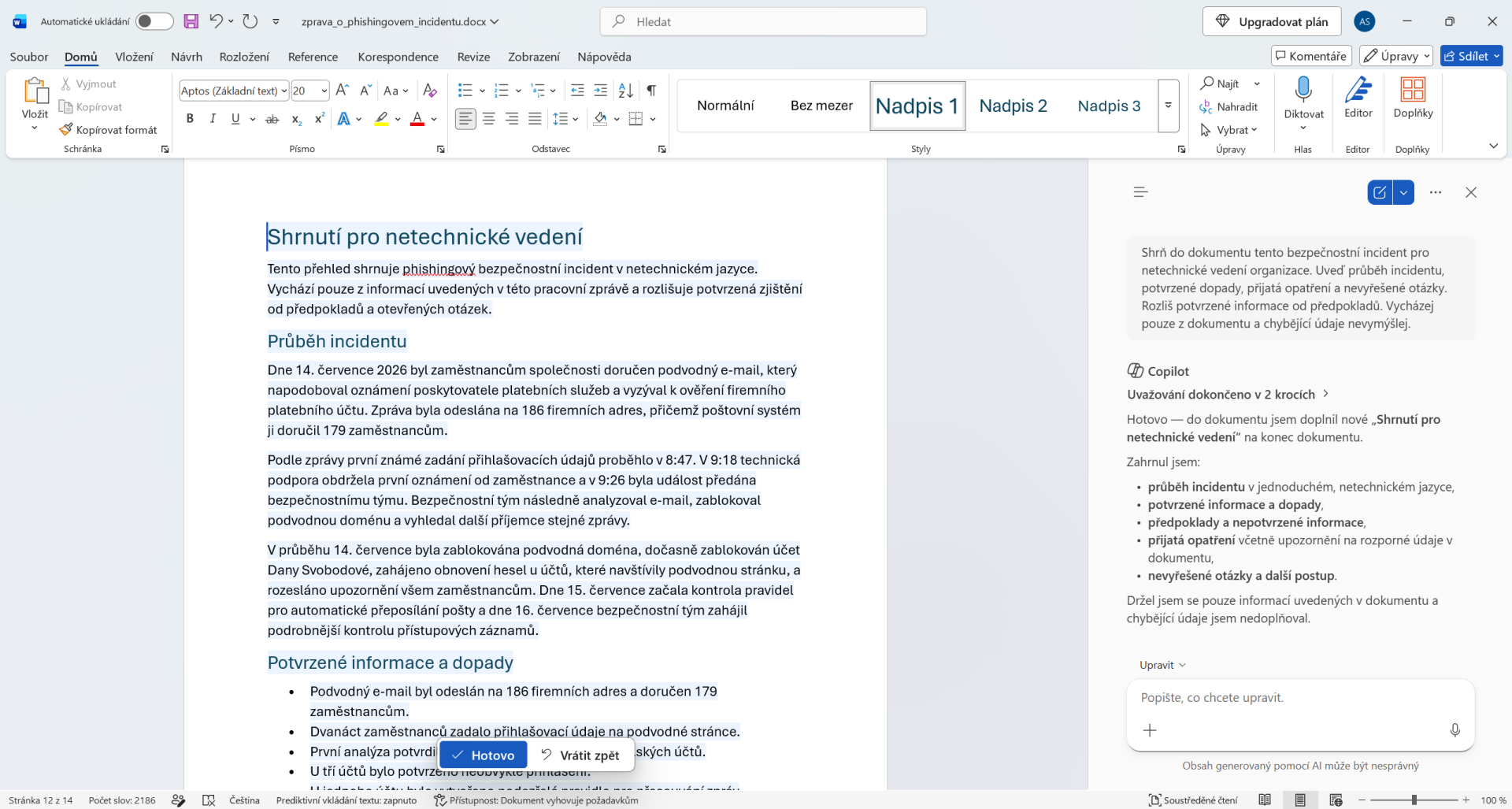Open Upravit dropdown in Copilot

(x=1162, y=665)
